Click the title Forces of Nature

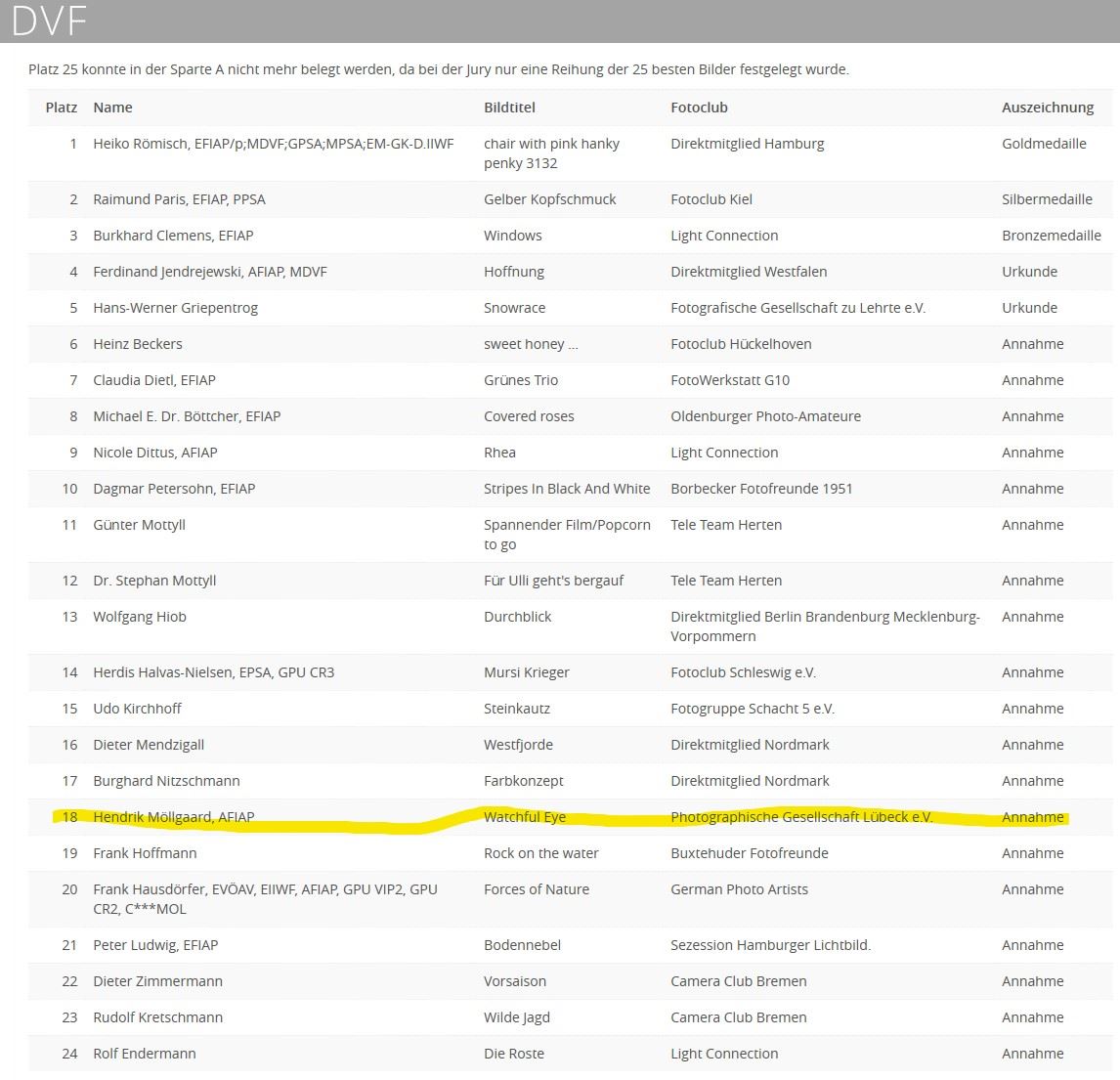[537, 890]
